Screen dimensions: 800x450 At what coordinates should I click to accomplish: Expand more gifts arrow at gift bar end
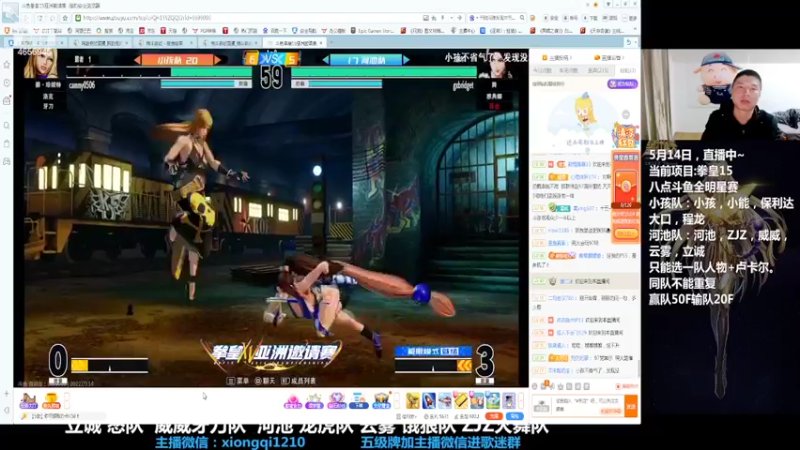click(521, 401)
